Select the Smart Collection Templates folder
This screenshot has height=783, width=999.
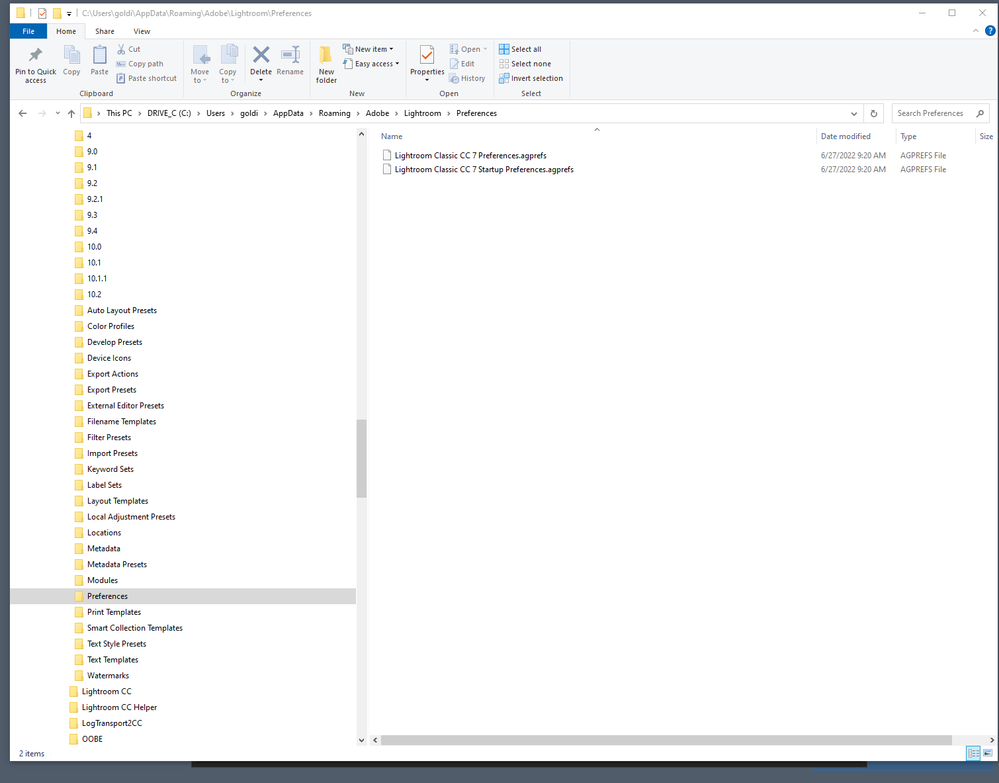click(134, 628)
